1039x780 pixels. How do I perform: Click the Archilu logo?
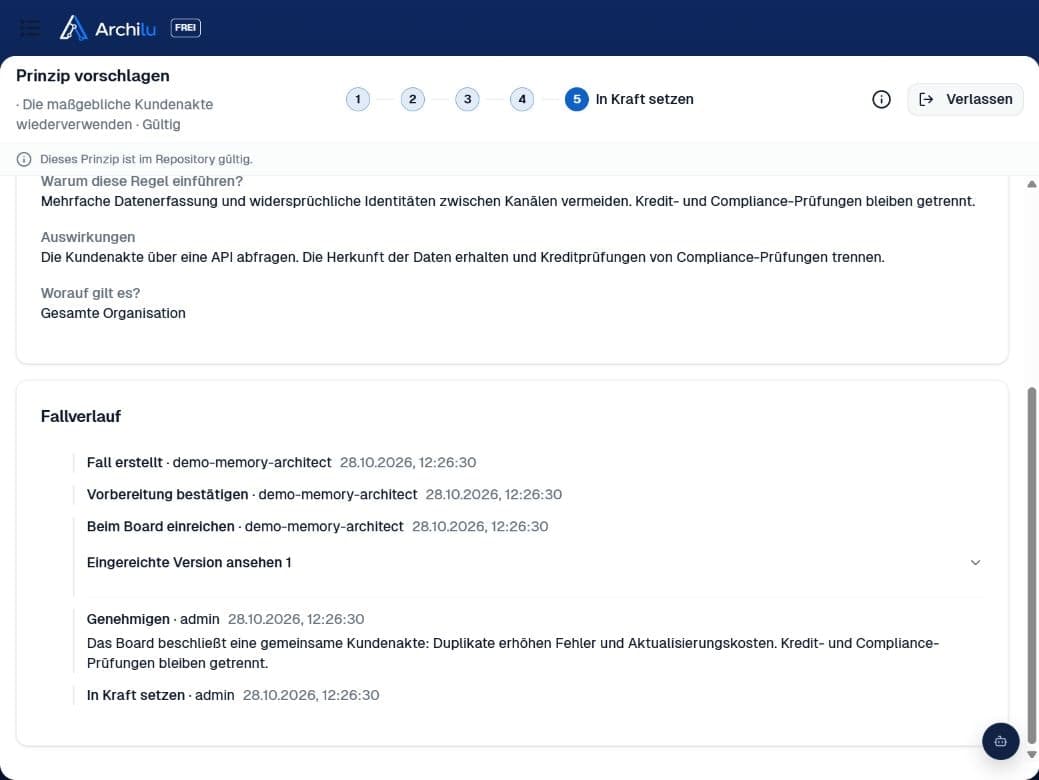[x=107, y=28]
